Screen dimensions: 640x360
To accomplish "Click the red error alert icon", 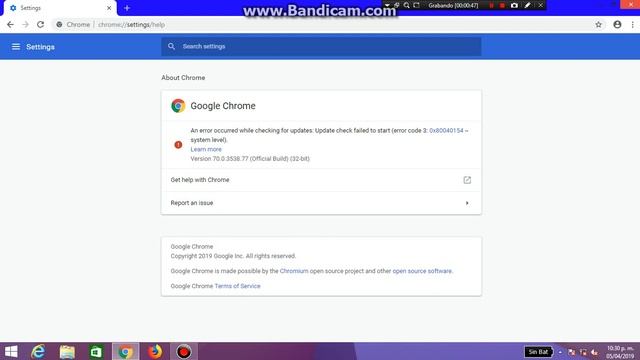I will pos(178,144).
